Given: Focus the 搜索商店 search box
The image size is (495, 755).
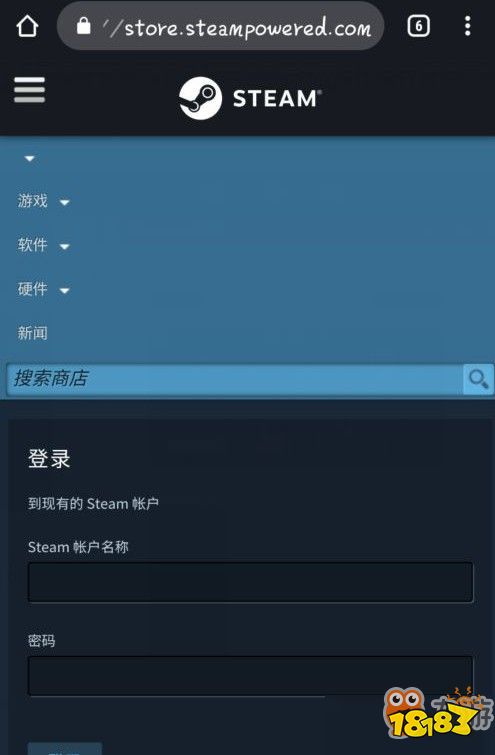Looking at the screenshot, I should (234, 379).
